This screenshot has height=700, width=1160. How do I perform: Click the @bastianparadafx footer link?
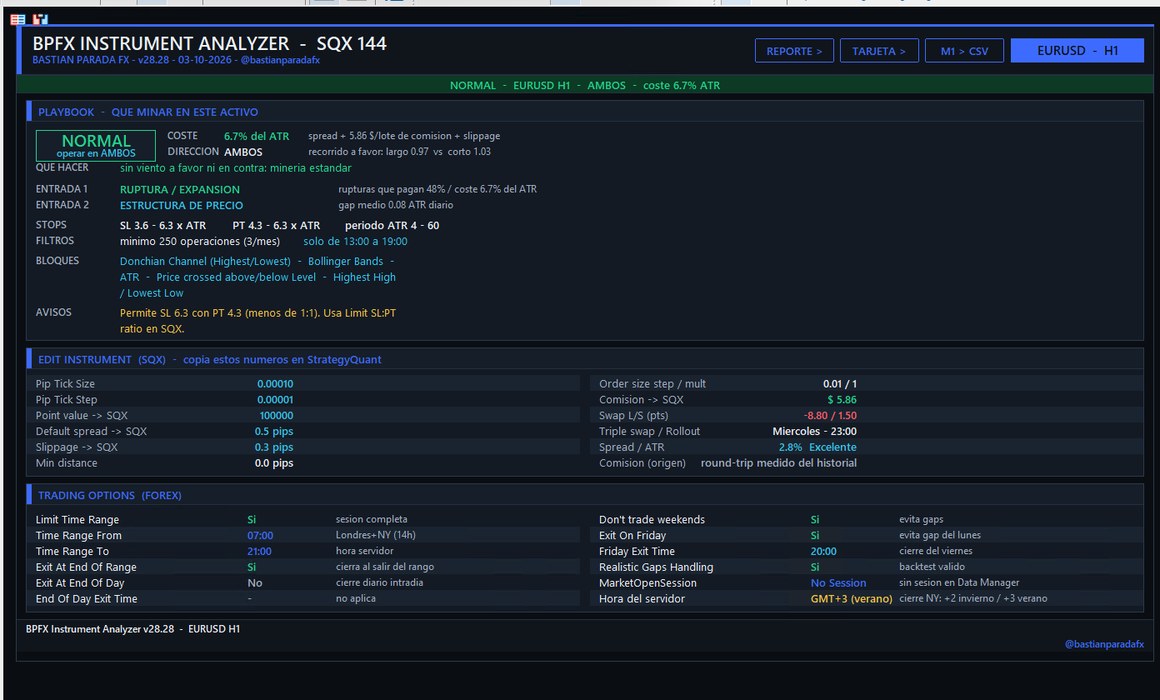pos(1104,645)
